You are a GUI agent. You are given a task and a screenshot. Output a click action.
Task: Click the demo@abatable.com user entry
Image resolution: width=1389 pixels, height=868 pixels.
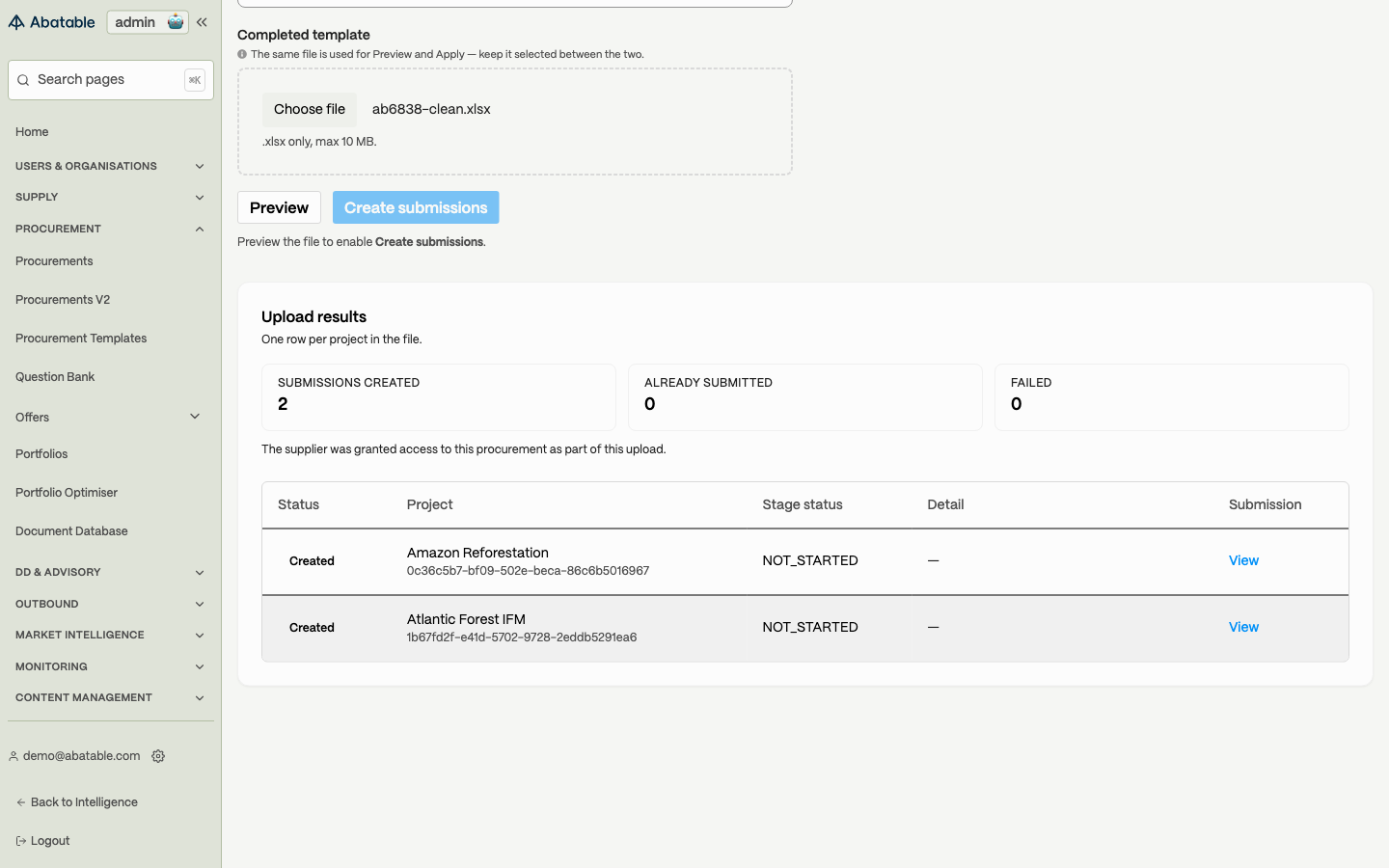pos(74,756)
